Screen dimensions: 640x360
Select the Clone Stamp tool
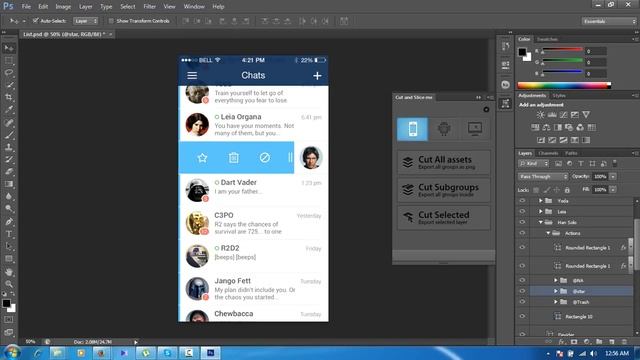[9, 147]
